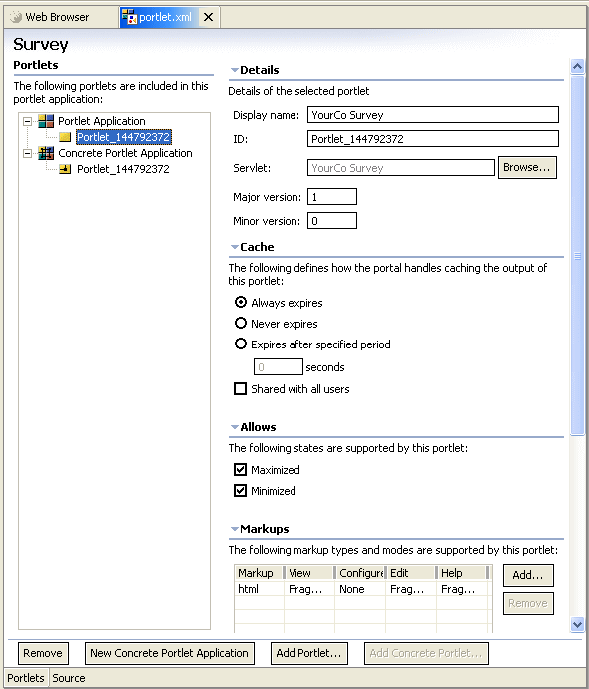Screen dimensions: 589x689
Task: Click the Portlet Application tree icon
Action: point(46,121)
